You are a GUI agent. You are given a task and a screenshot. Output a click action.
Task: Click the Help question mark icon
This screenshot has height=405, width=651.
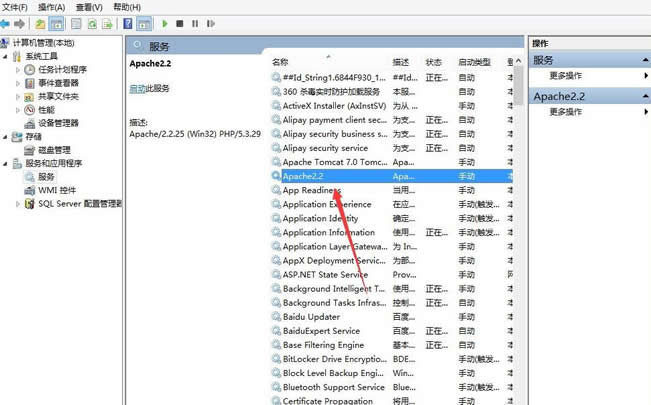[x=128, y=24]
